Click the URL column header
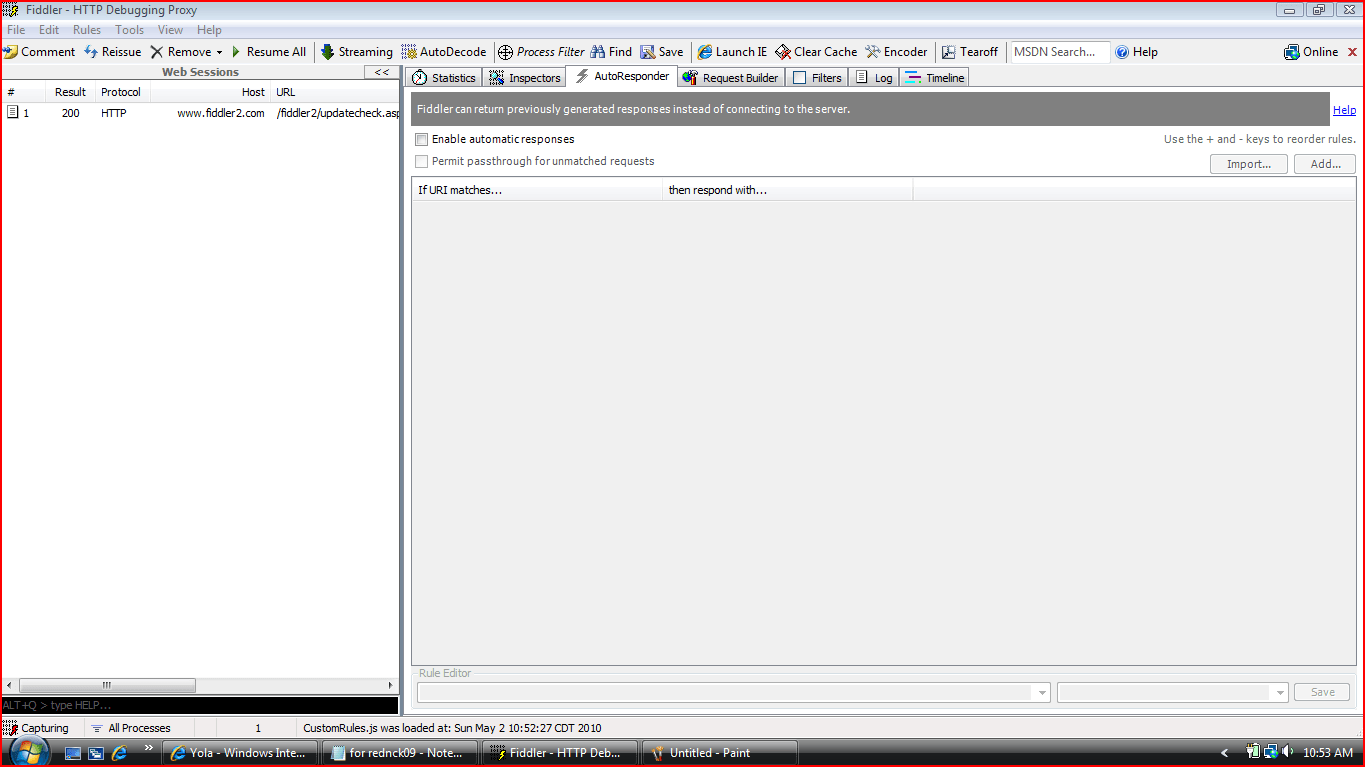Viewport: 1365px width, 767px height. pyautogui.click(x=335, y=92)
